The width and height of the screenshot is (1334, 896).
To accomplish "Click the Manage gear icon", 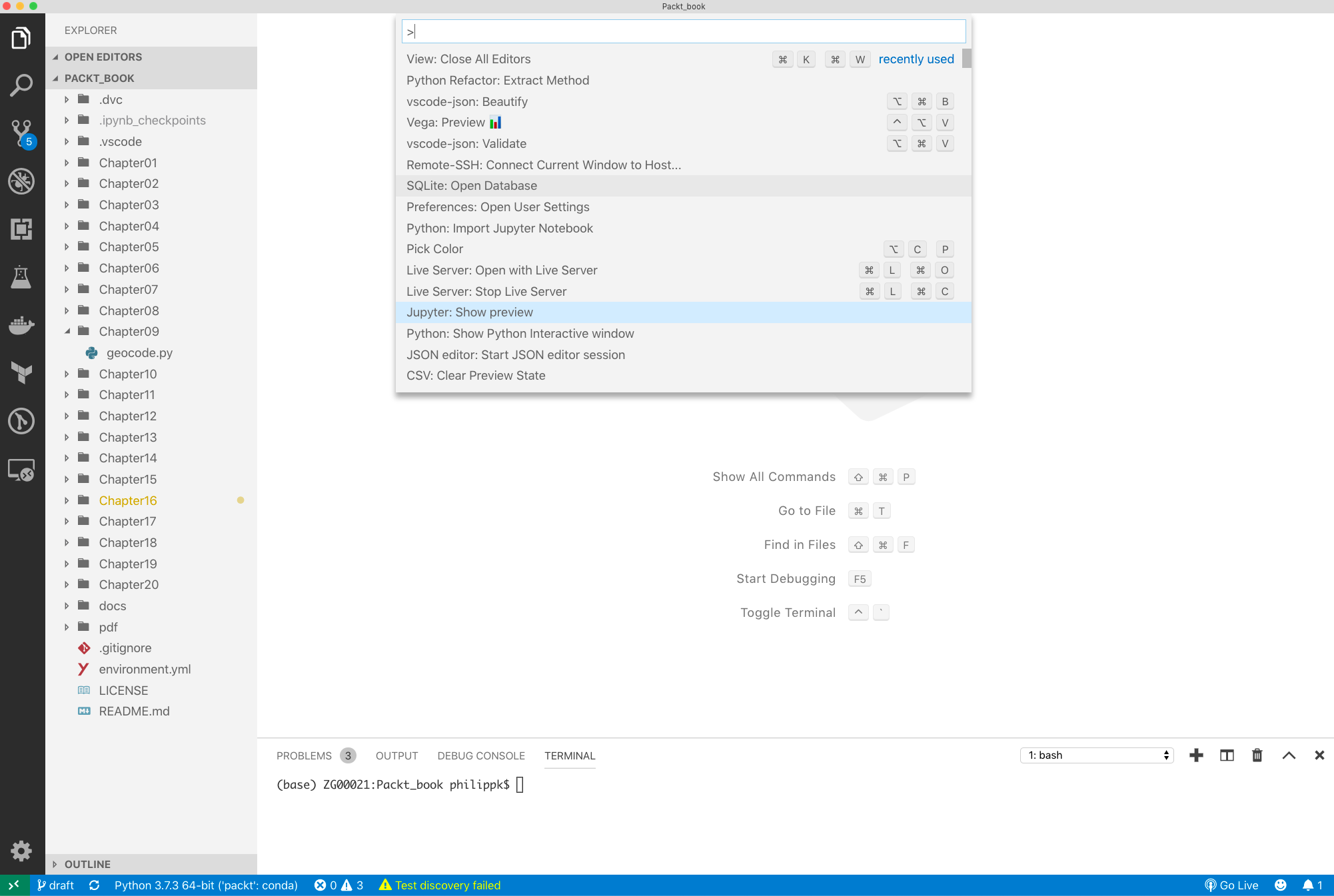I will [x=21, y=851].
